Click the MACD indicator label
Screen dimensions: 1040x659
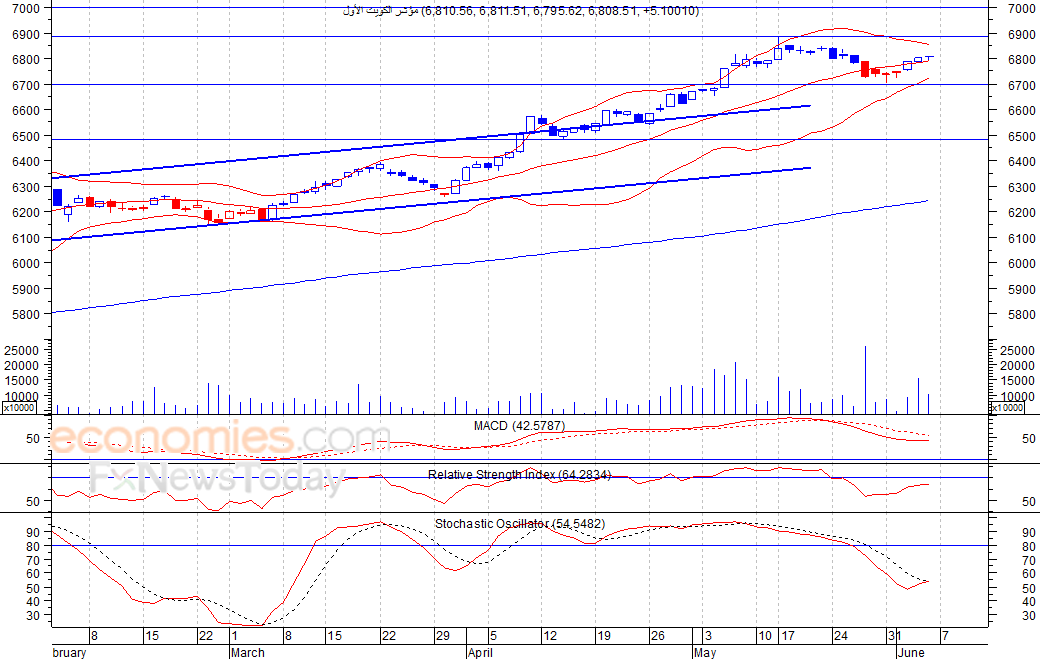coord(519,426)
